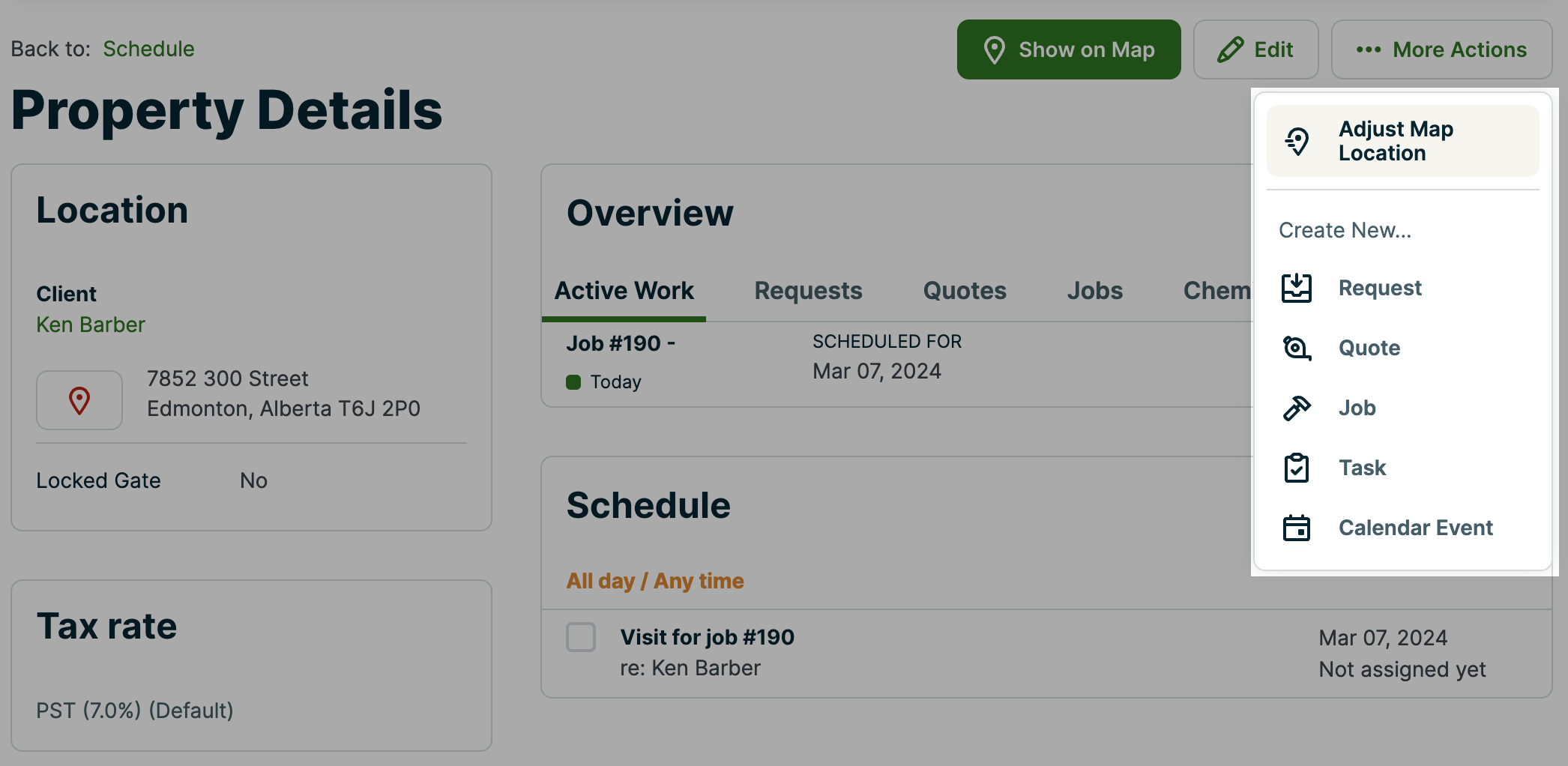This screenshot has height=766, width=1568.
Task: Click the red map pin beside the address
Action: (x=79, y=399)
